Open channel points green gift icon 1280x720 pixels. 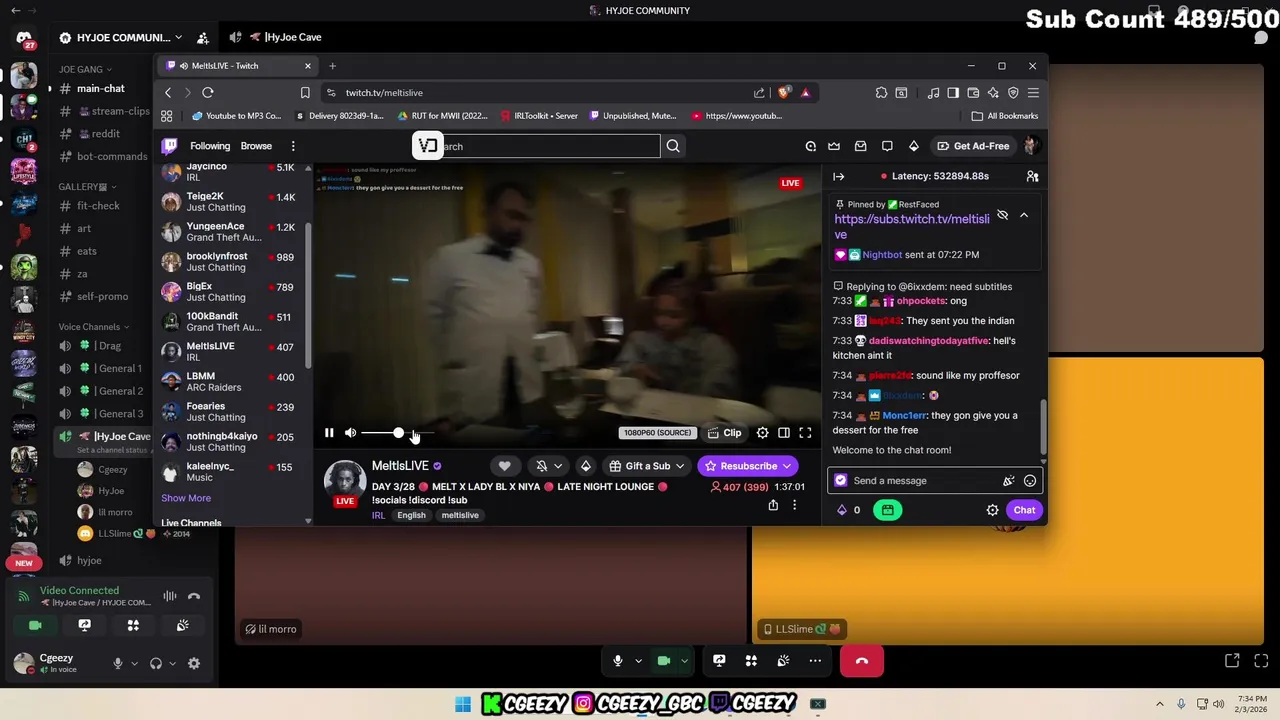887,510
